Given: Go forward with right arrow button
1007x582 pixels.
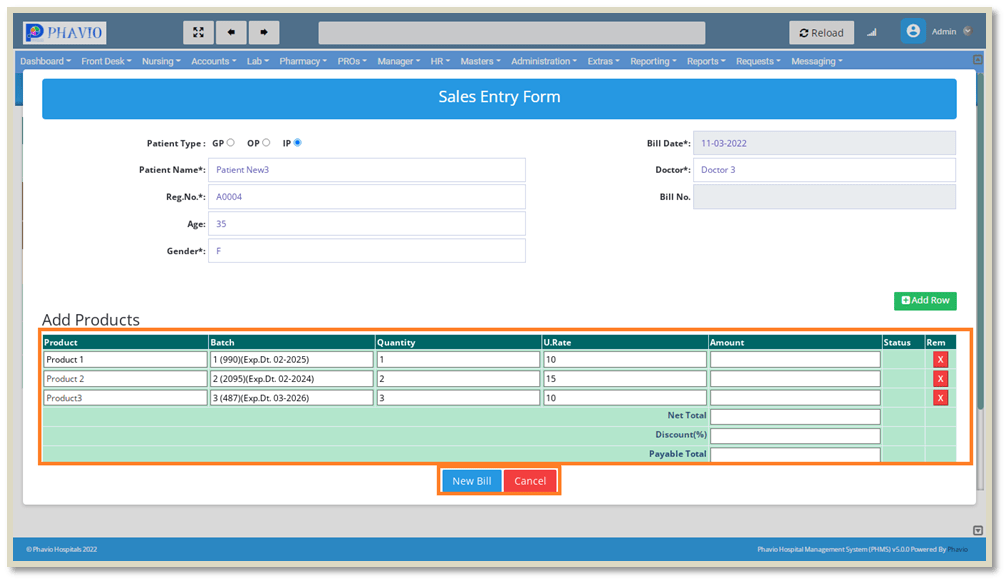Looking at the screenshot, I should (x=264, y=32).
